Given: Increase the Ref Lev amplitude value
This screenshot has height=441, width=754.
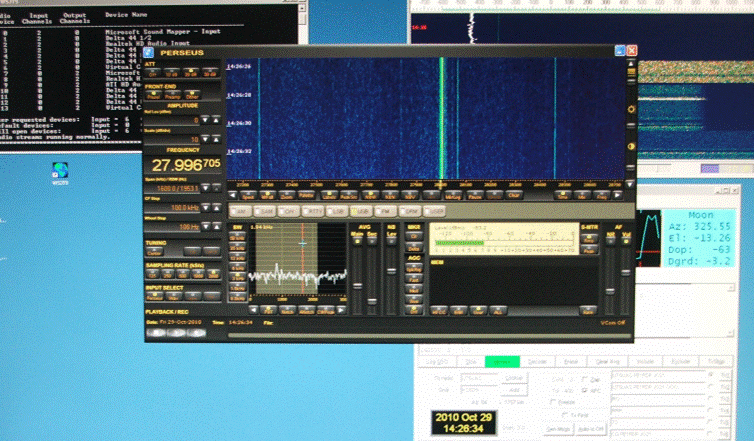Looking at the screenshot, I should click(x=216, y=120).
